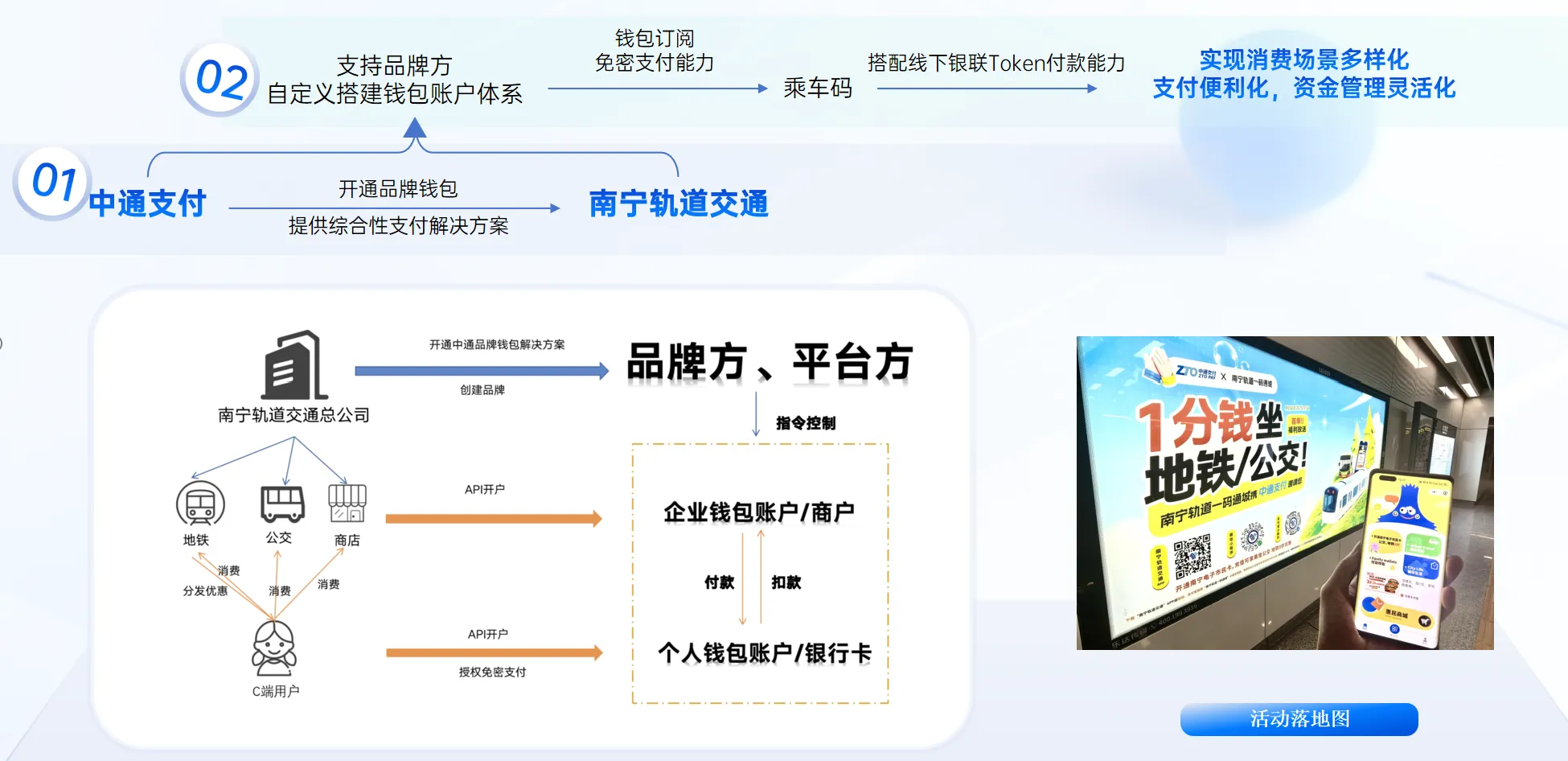Viewport: 1568px width, 761px height.
Task: Click the blue arrow above 创建品牌
Action: (x=481, y=371)
